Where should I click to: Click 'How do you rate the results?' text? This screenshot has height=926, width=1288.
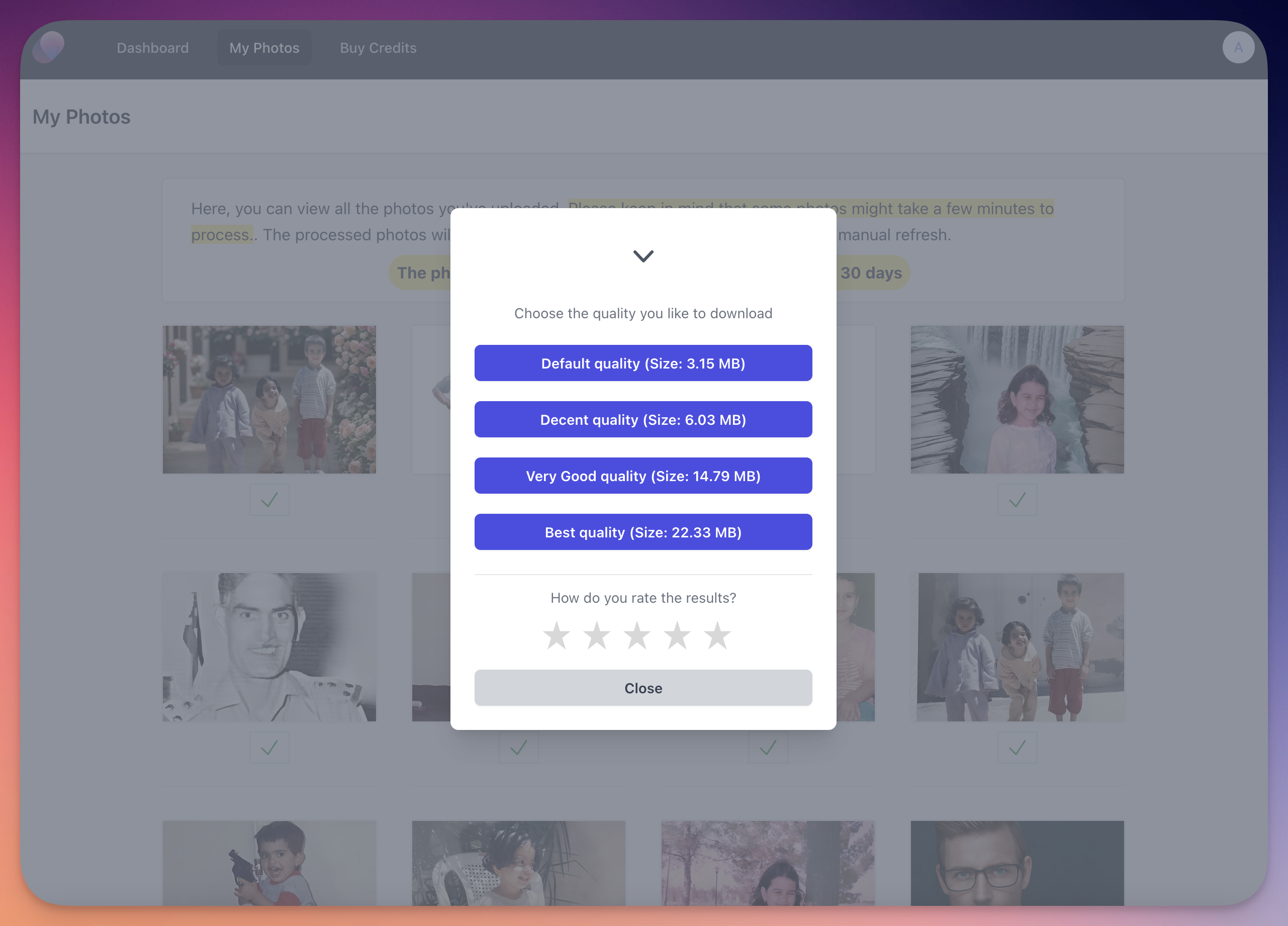pyautogui.click(x=643, y=598)
